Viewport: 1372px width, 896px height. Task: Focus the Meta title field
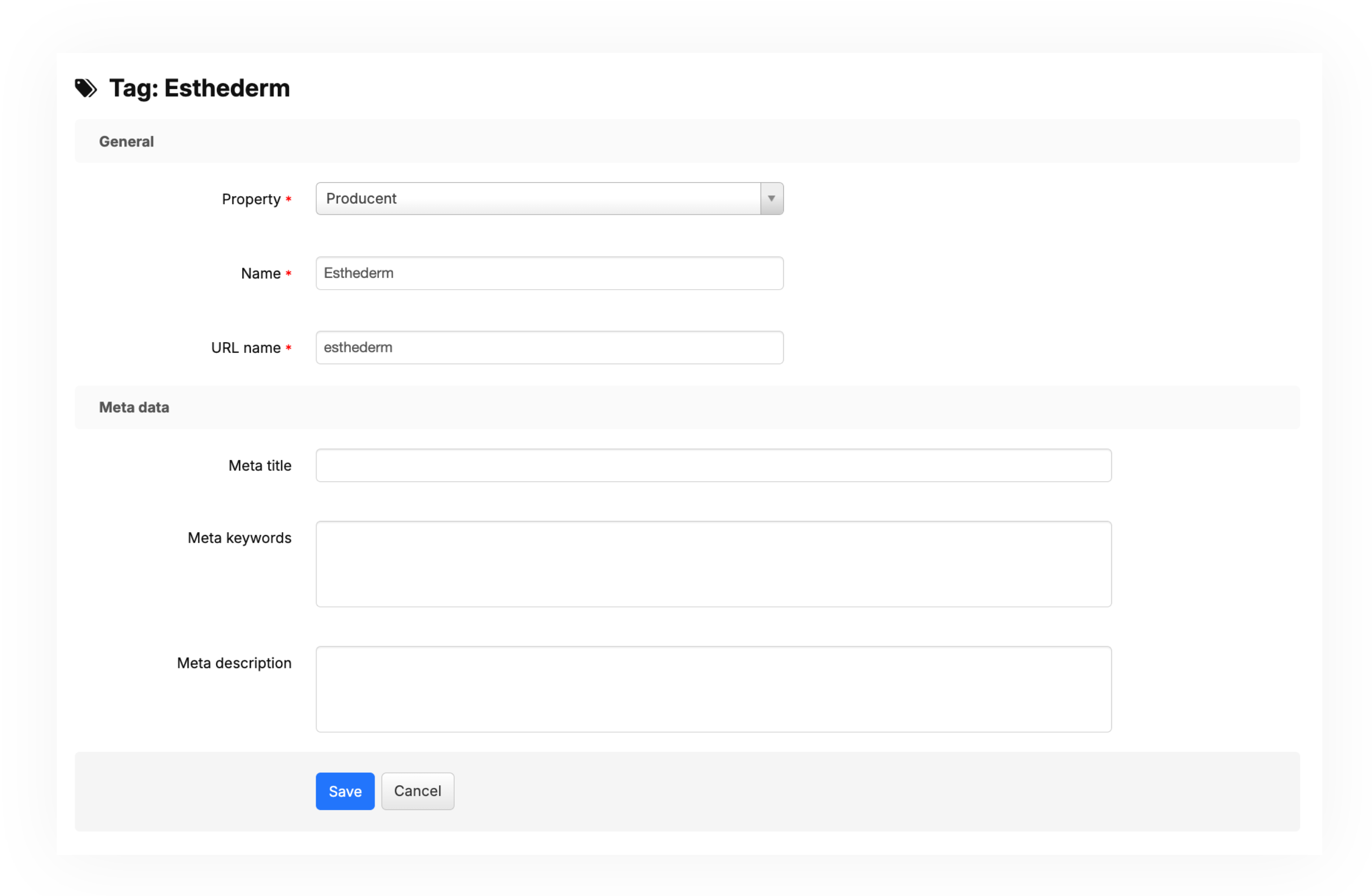click(x=713, y=466)
